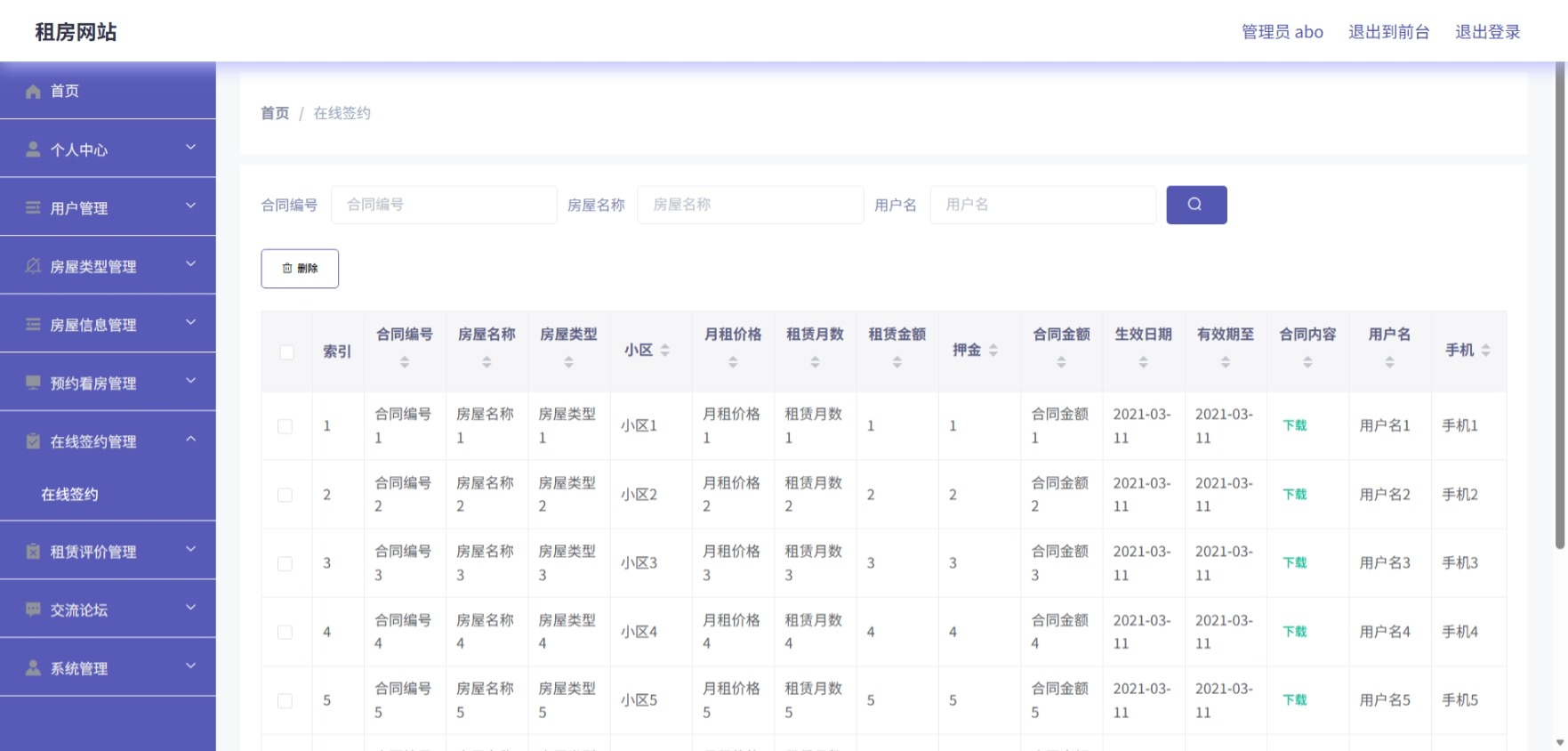Expand the 用户管理 chevron
The width and height of the screenshot is (1568, 751).
click(190, 206)
